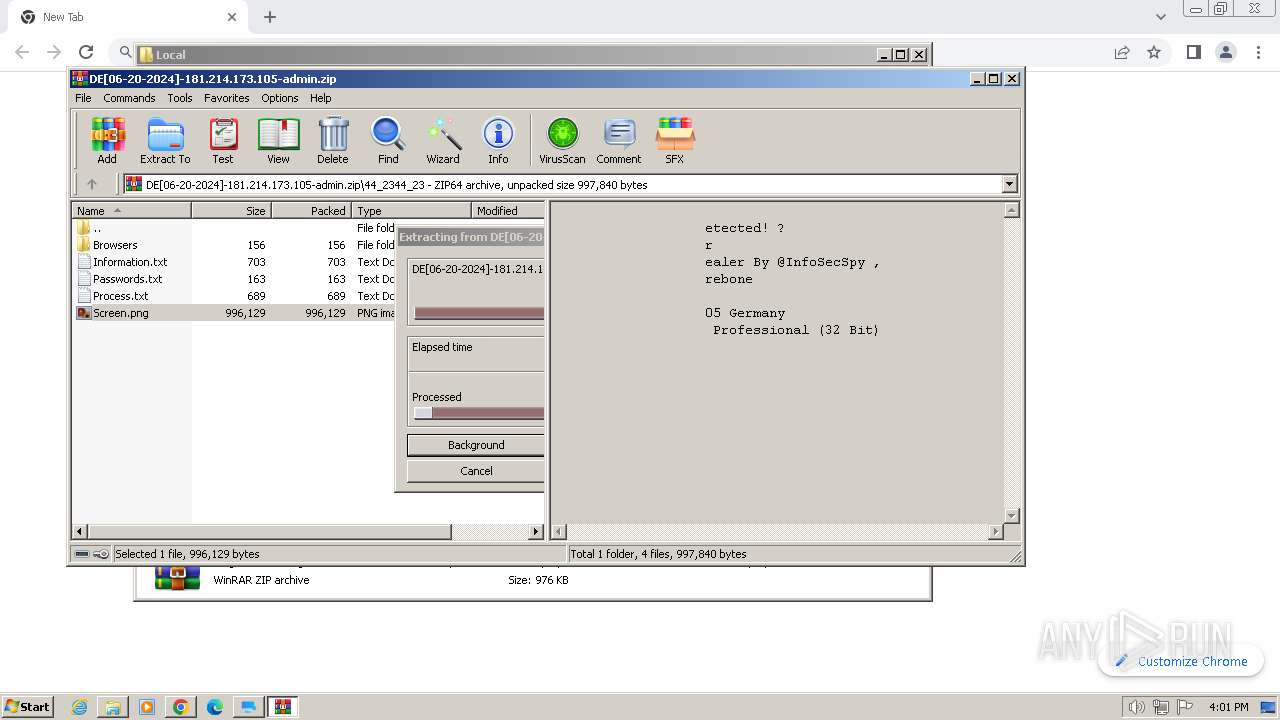Open Microsoft Edge from taskbar
This screenshot has height=720, width=1280.
click(x=215, y=707)
